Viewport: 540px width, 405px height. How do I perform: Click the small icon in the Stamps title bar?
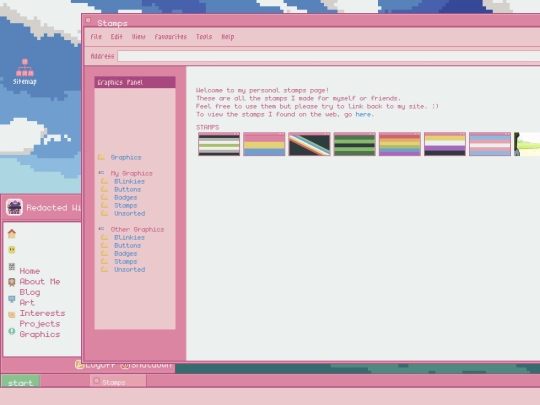coord(88,20)
